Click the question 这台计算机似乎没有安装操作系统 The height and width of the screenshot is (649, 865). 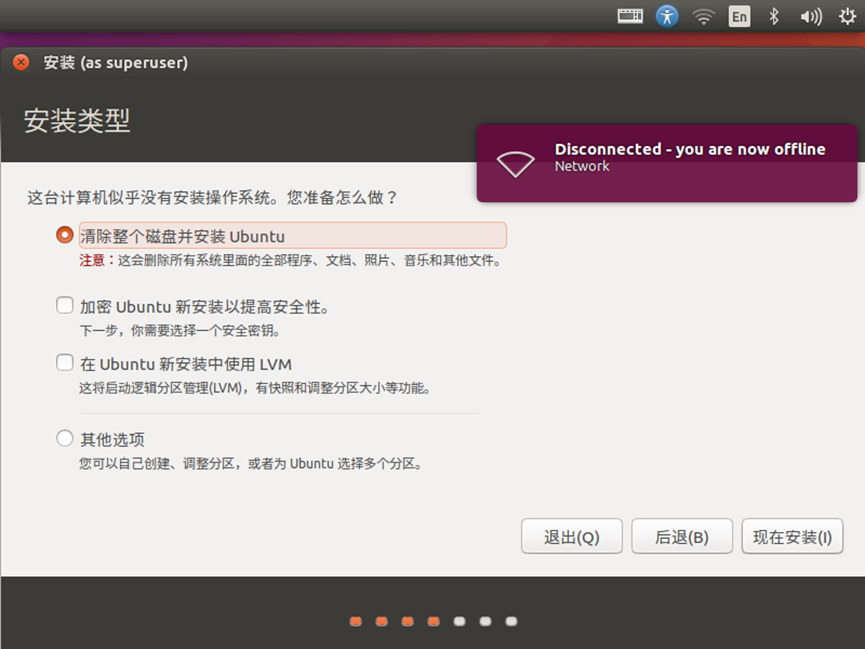[212, 198]
